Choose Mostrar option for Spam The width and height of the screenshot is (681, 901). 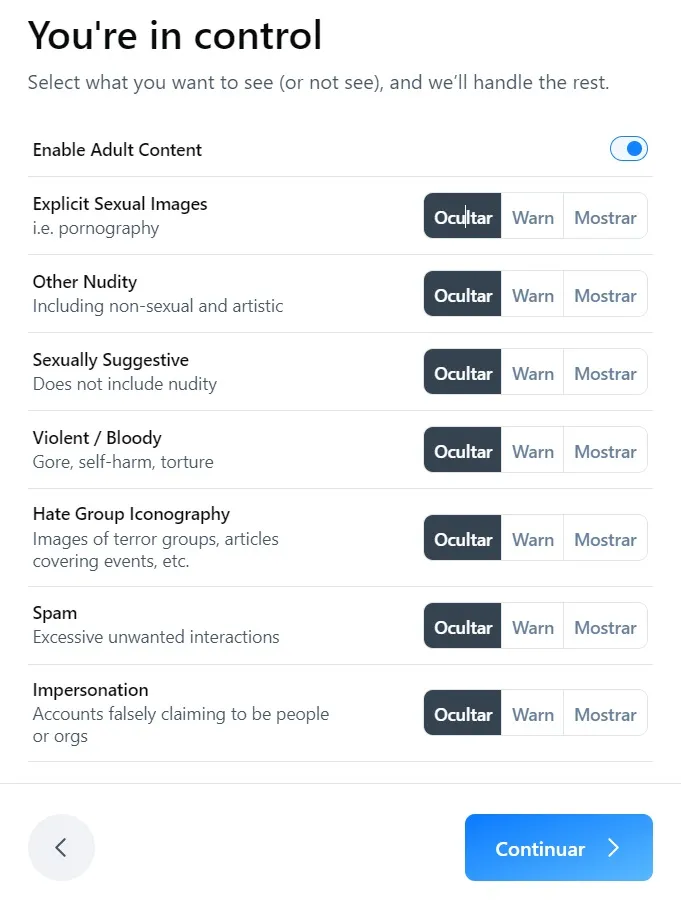[605, 627]
